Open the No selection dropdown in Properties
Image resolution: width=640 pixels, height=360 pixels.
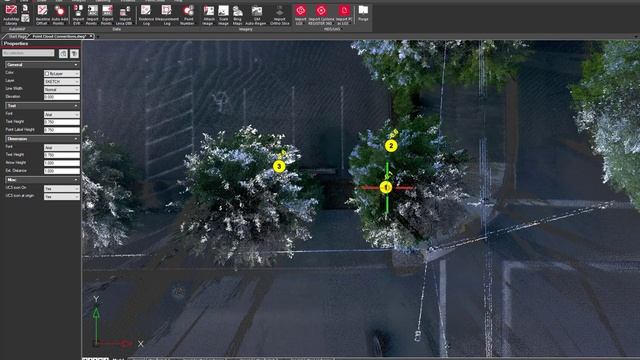click(x=28, y=53)
